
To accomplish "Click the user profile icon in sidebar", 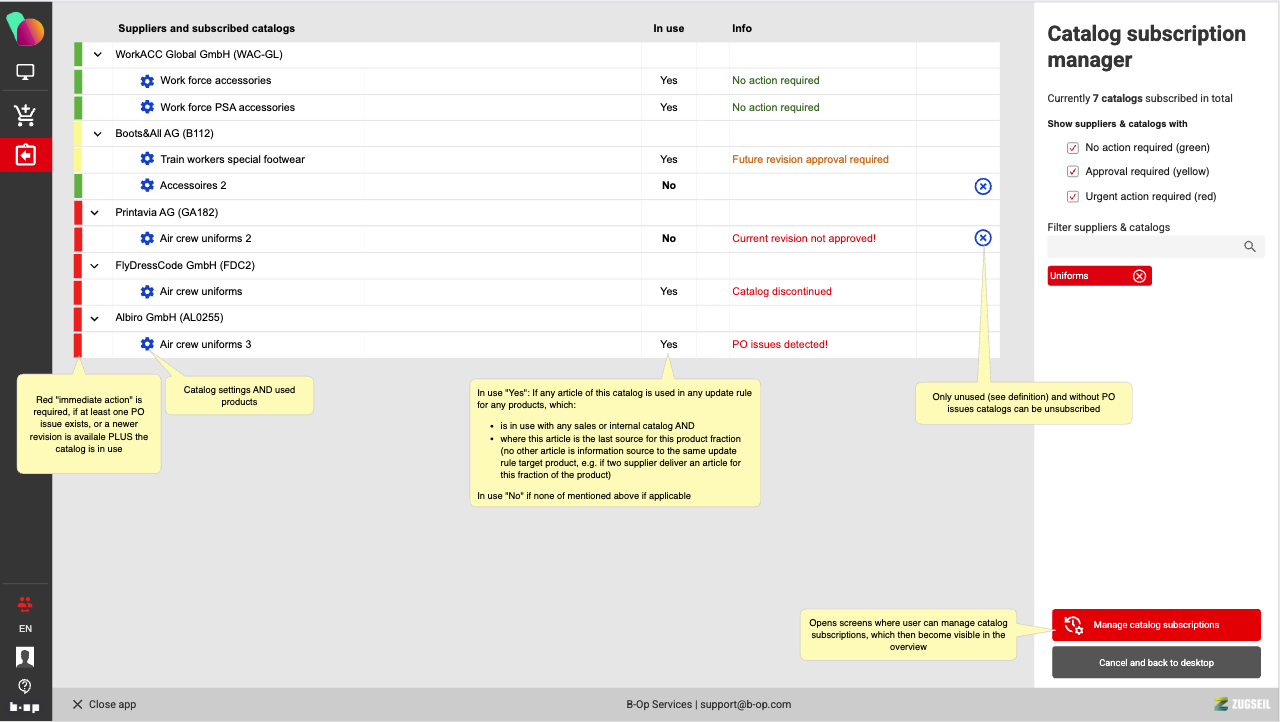I will tap(25, 657).
